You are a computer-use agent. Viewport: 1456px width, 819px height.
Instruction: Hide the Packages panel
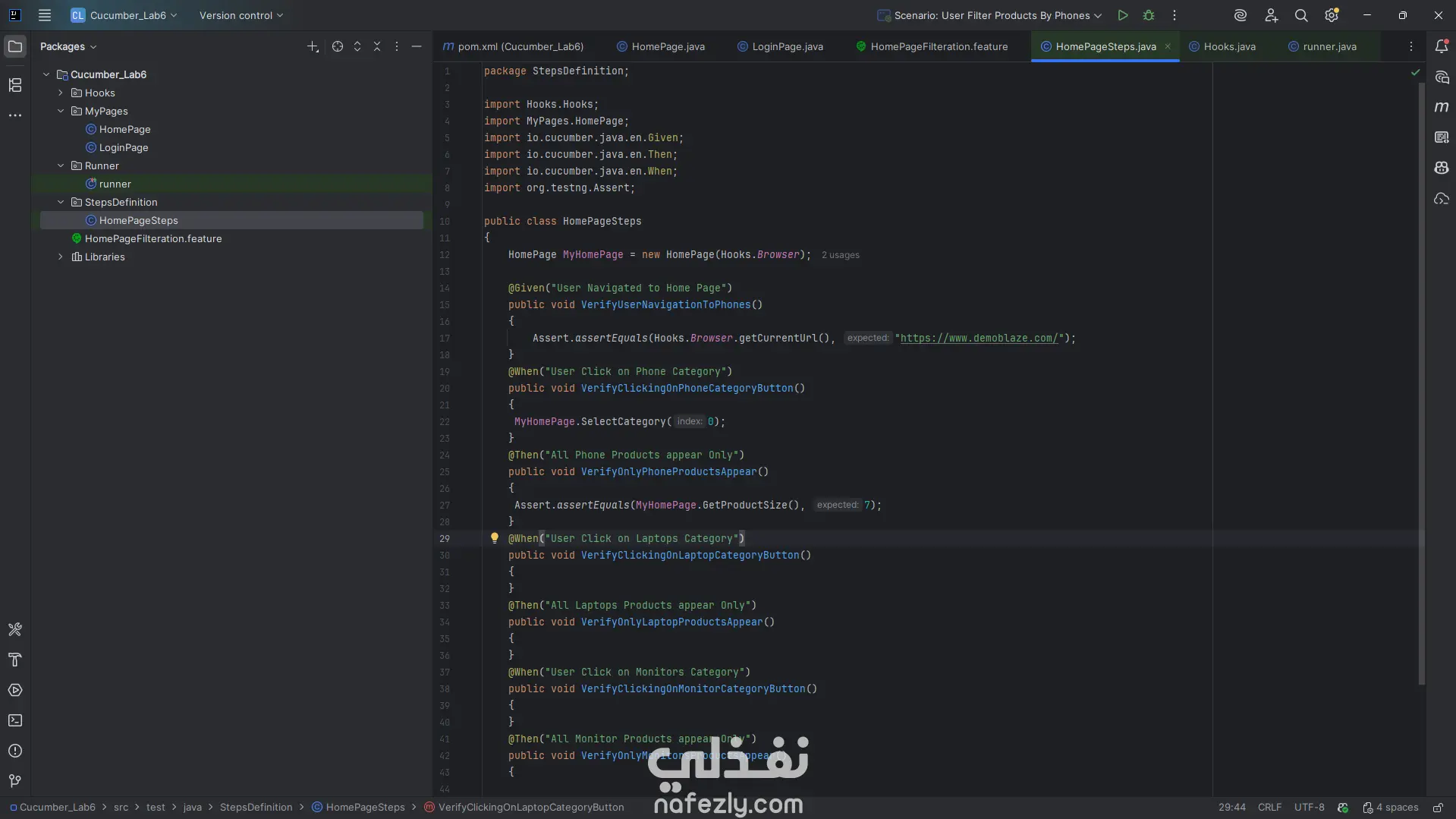click(417, 46)
